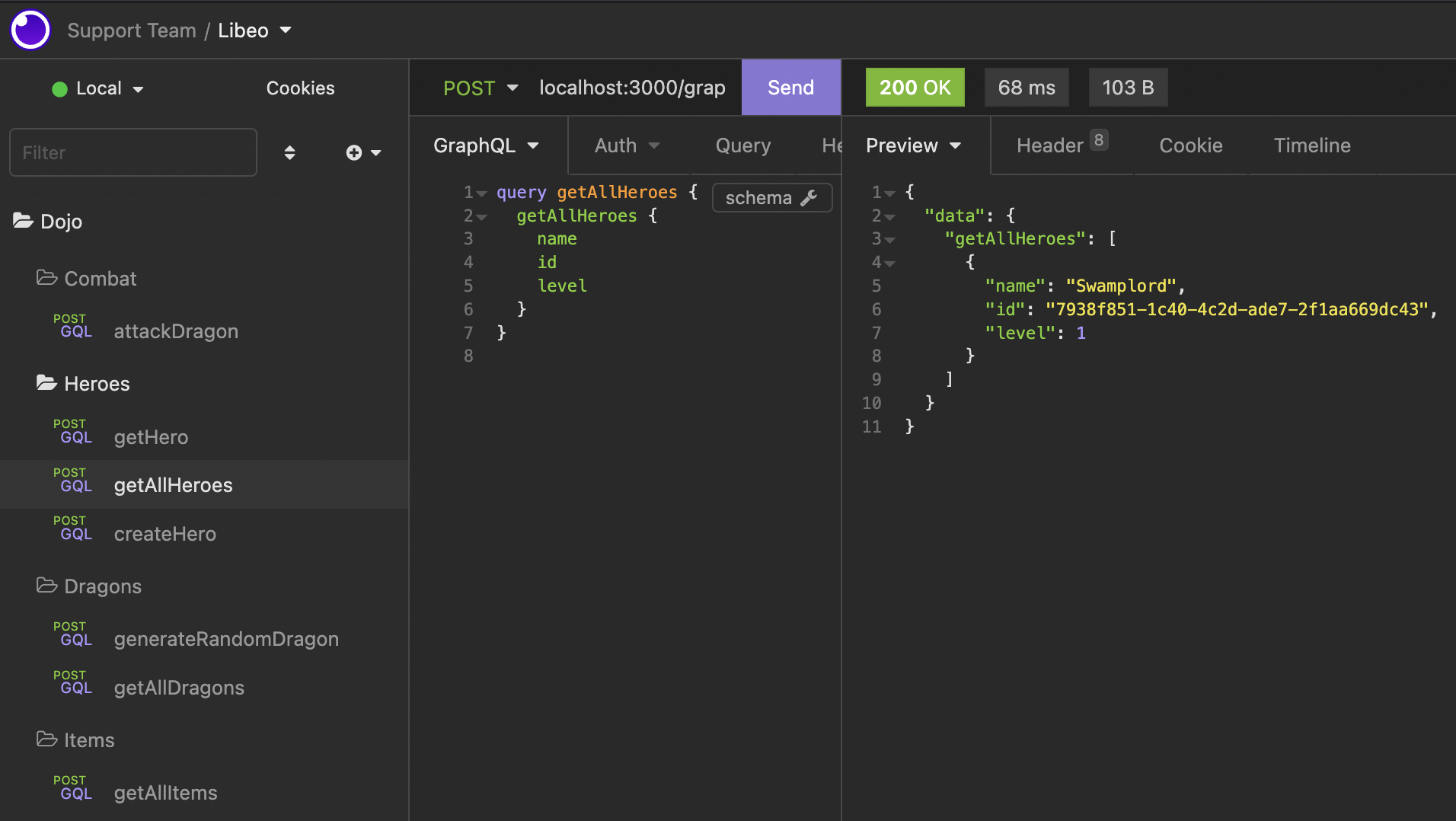Select the attackDragon request
This screenshot has width=1456, height=821.
pos(204,331)
